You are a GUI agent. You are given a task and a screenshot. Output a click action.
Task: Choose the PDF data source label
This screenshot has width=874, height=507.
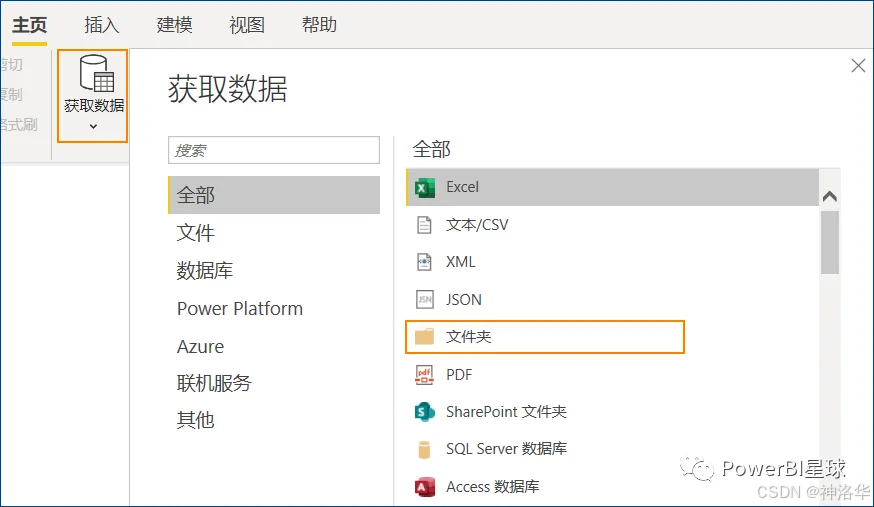pos(459,375)
